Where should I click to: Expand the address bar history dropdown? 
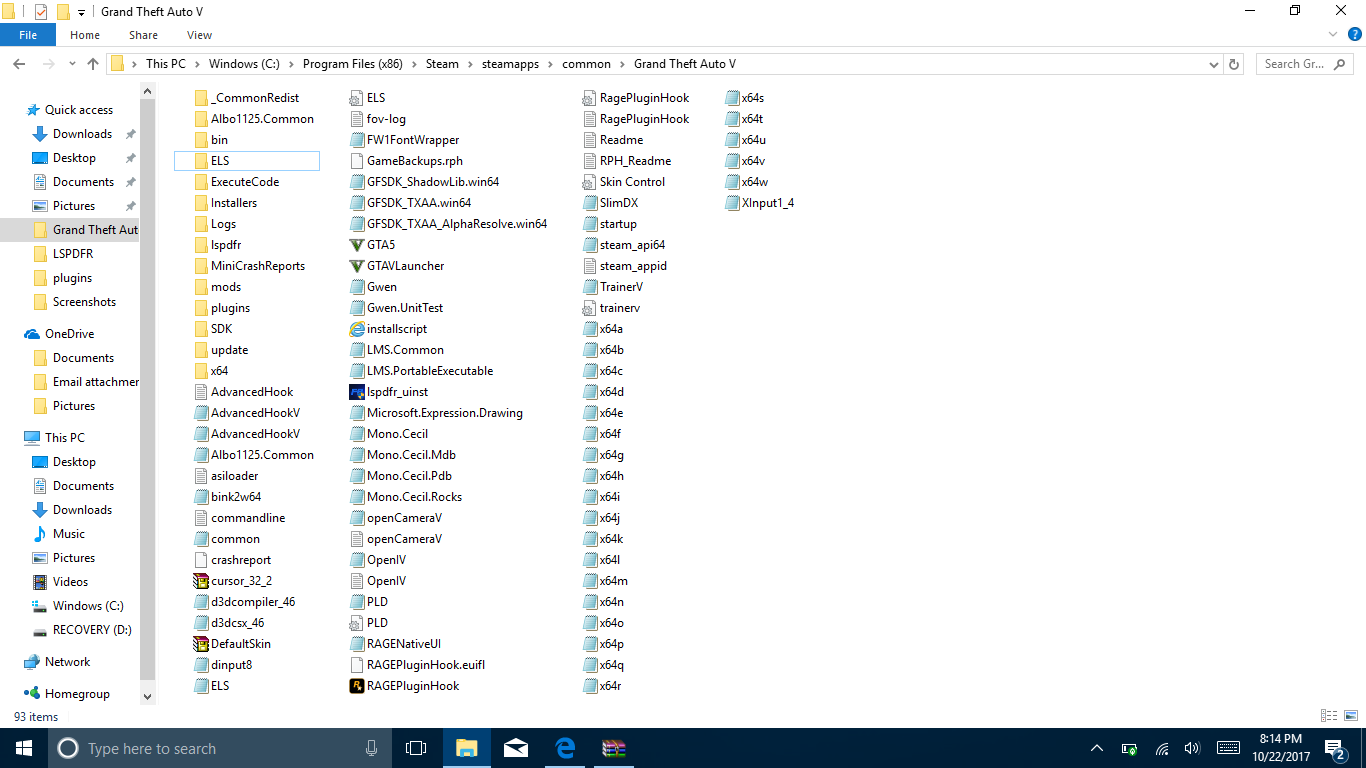tap(1214, 64)
